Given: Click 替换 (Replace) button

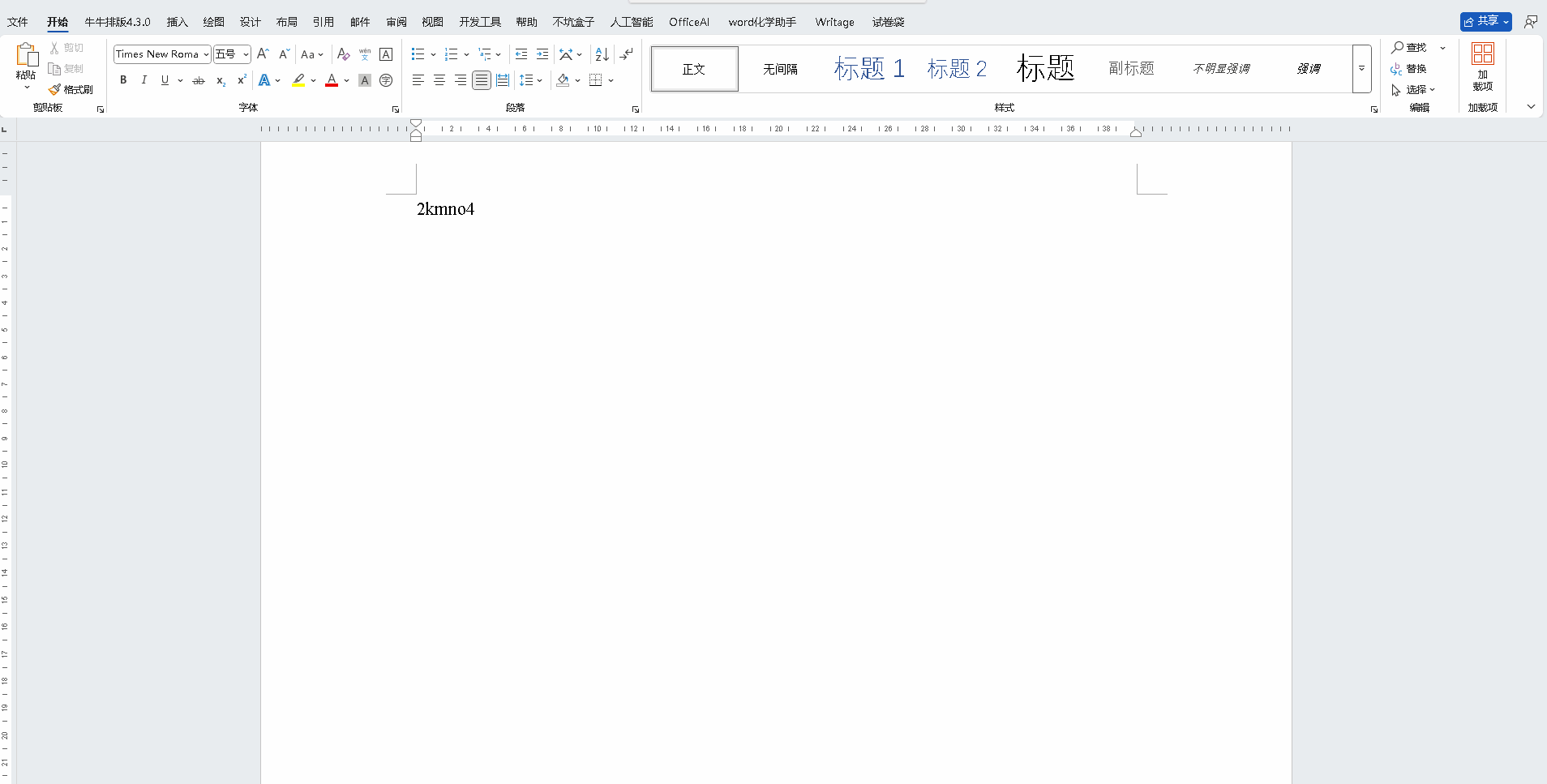Looking at the screenshot, I should (1409, 69).
